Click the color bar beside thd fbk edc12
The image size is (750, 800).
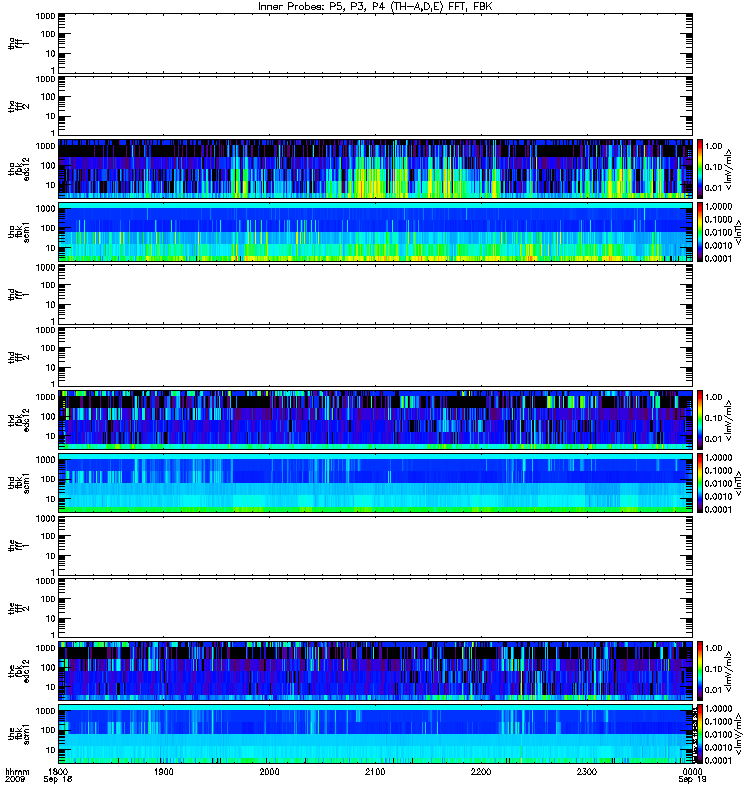pos(700,420)
